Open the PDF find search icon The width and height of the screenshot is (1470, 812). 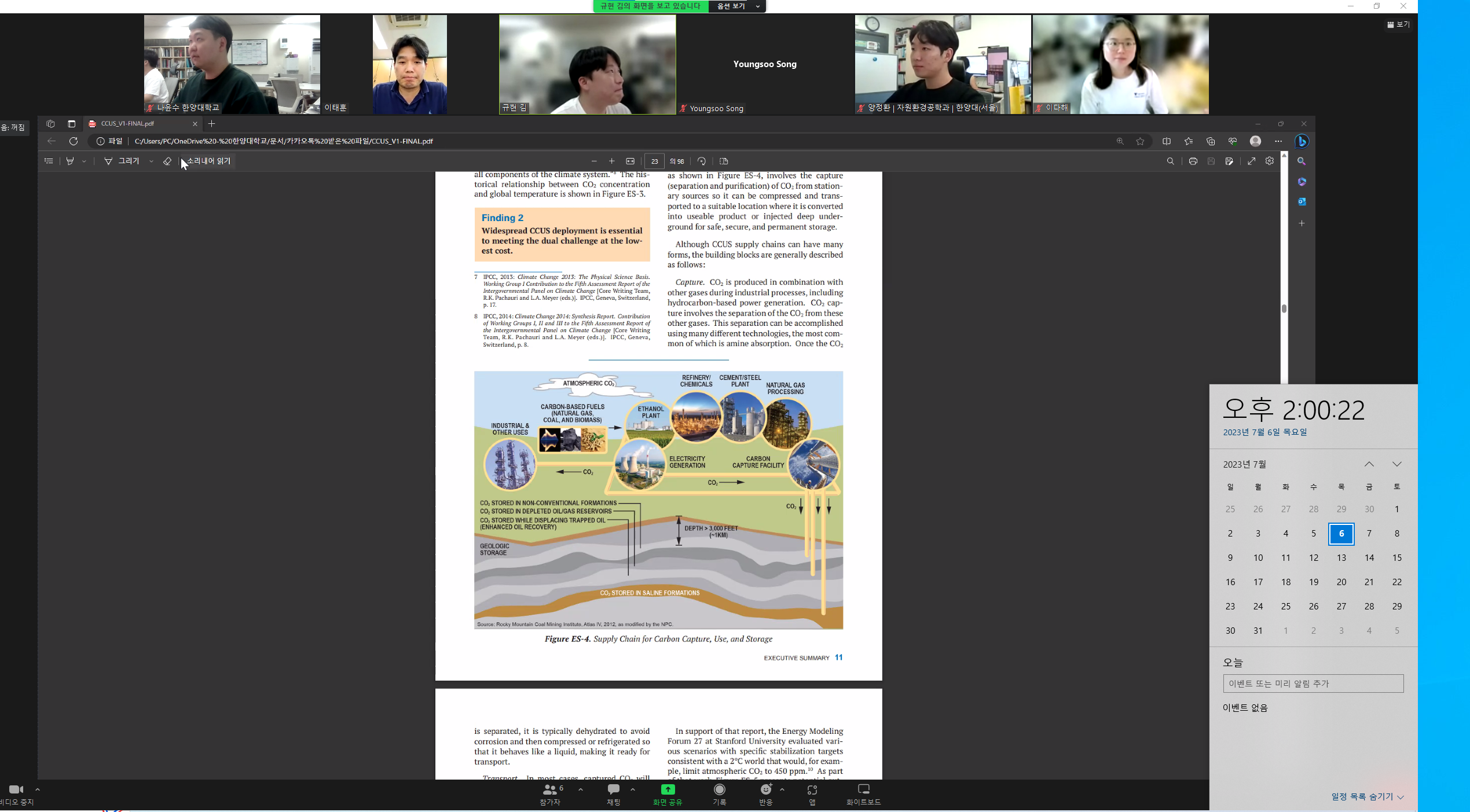(1170, 161)
